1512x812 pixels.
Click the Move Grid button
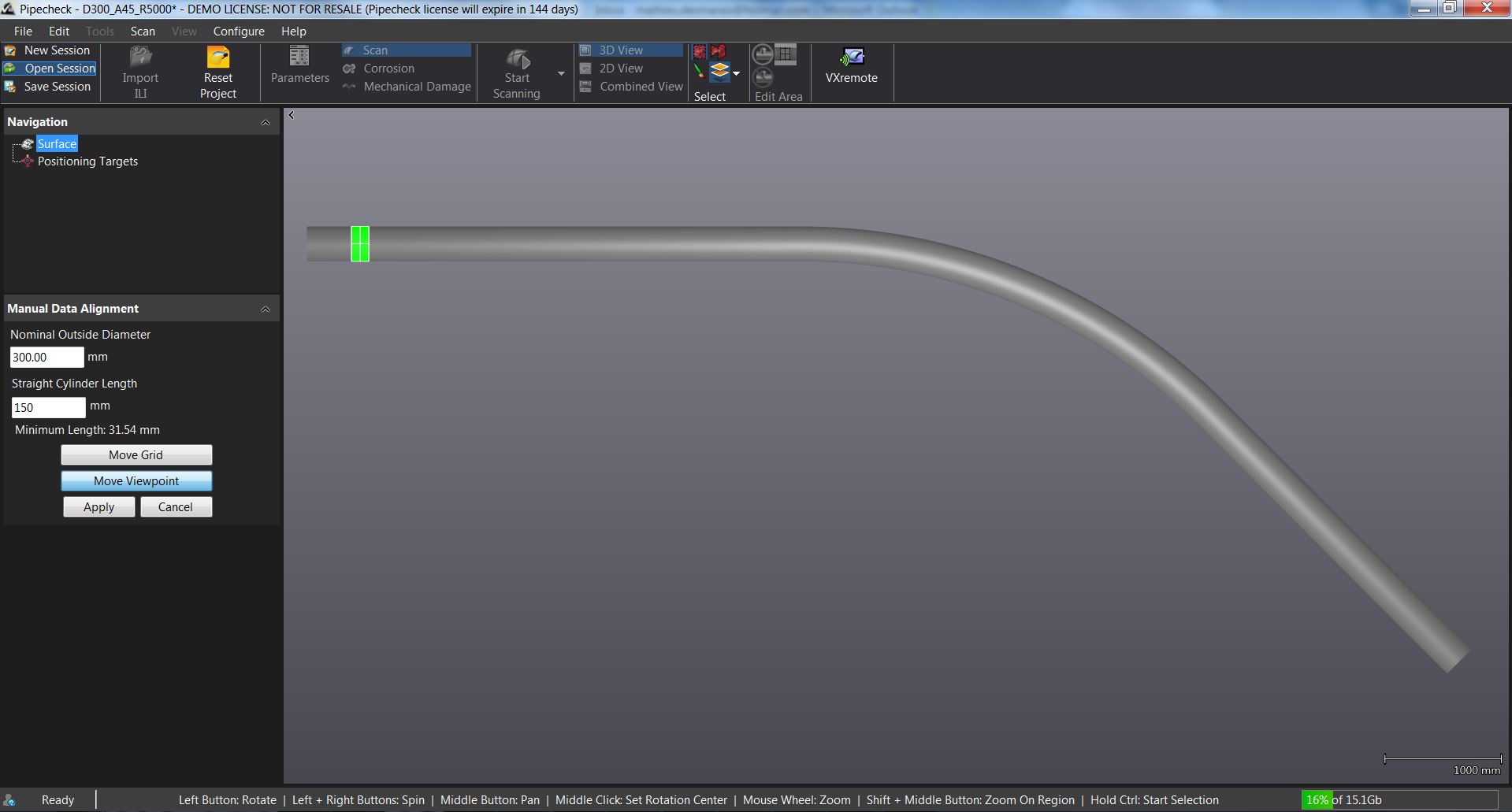(x=136, y=455)
